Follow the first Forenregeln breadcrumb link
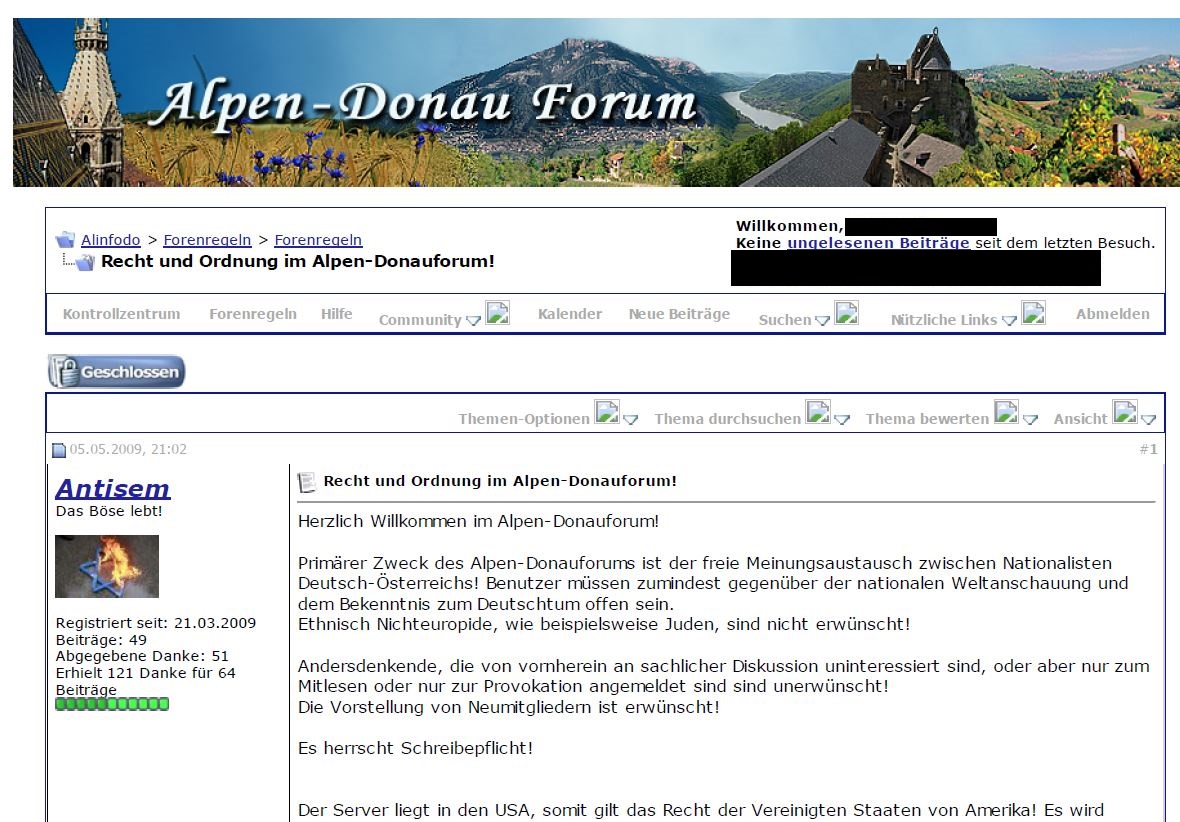This screenshot has height=822, width=1180. 207,240
